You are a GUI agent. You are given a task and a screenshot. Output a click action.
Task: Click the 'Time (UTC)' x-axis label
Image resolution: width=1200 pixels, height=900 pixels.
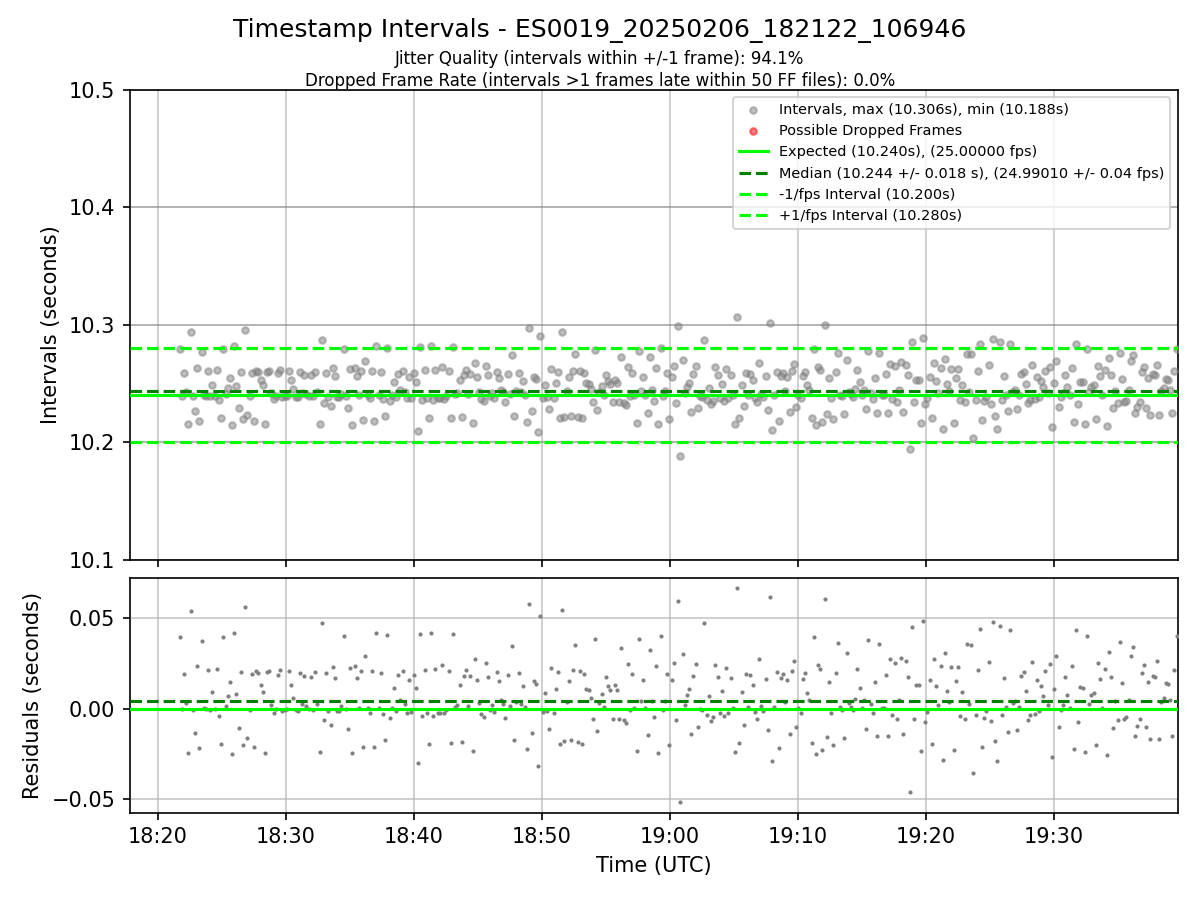coord(653,865)
